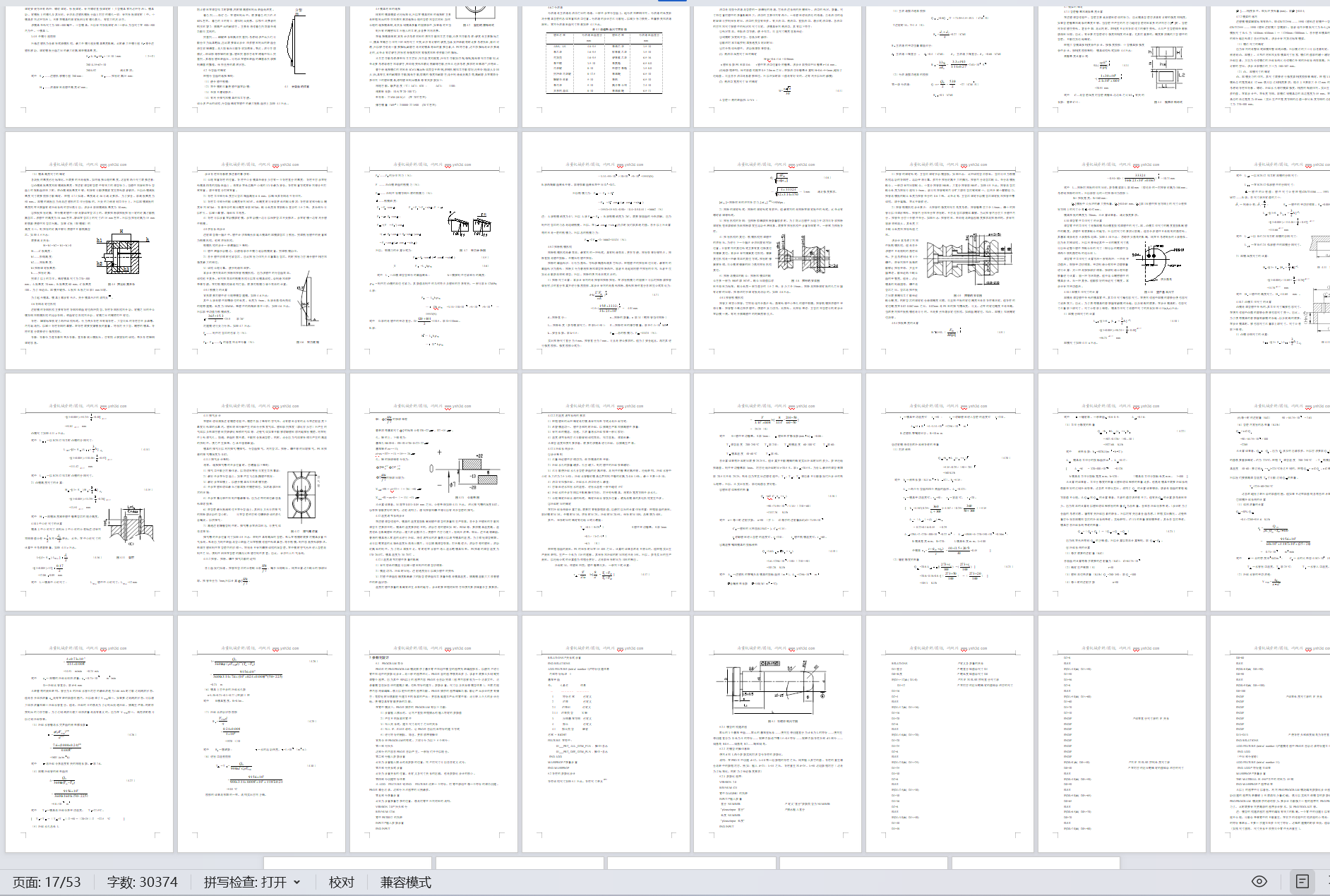Click the 校对 proofreading button

click(342, 882)
